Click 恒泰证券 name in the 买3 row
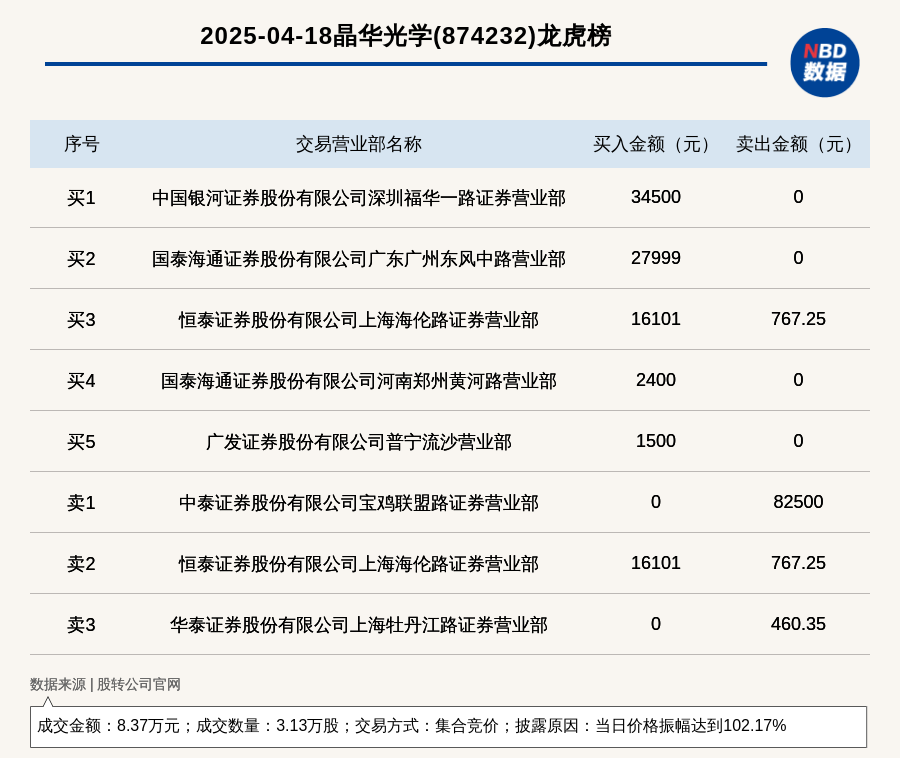900x758 pixels. tap(359, 320)
